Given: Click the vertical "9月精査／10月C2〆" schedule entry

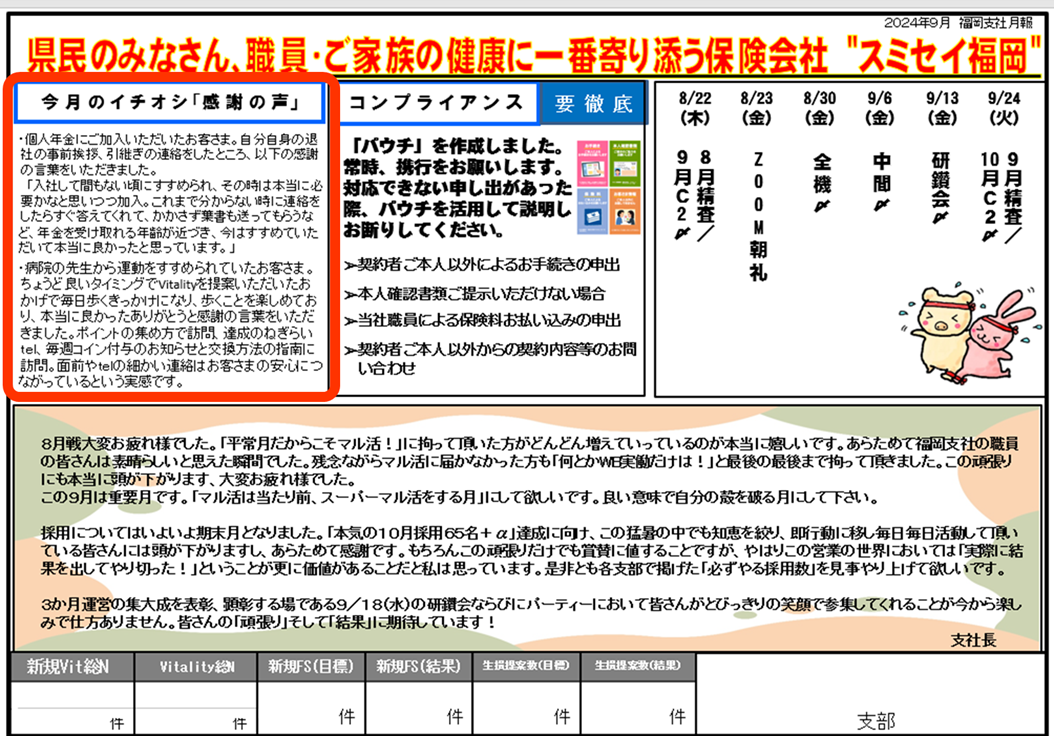Looking at the screenshot, I should [1001, 196].
